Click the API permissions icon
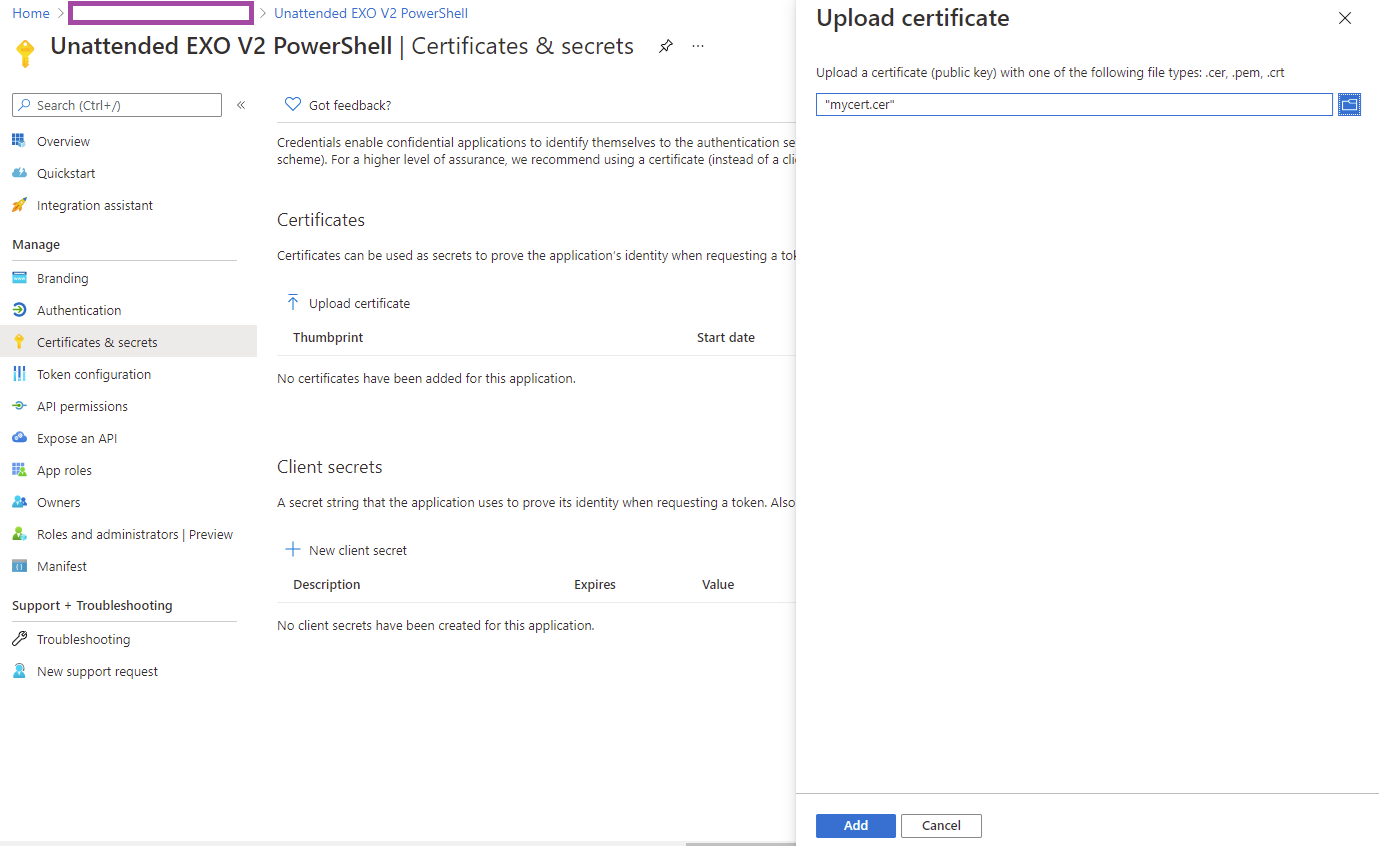Image resolution: width=1379 pixels, height=846 pixels. [x=19, y=406]
